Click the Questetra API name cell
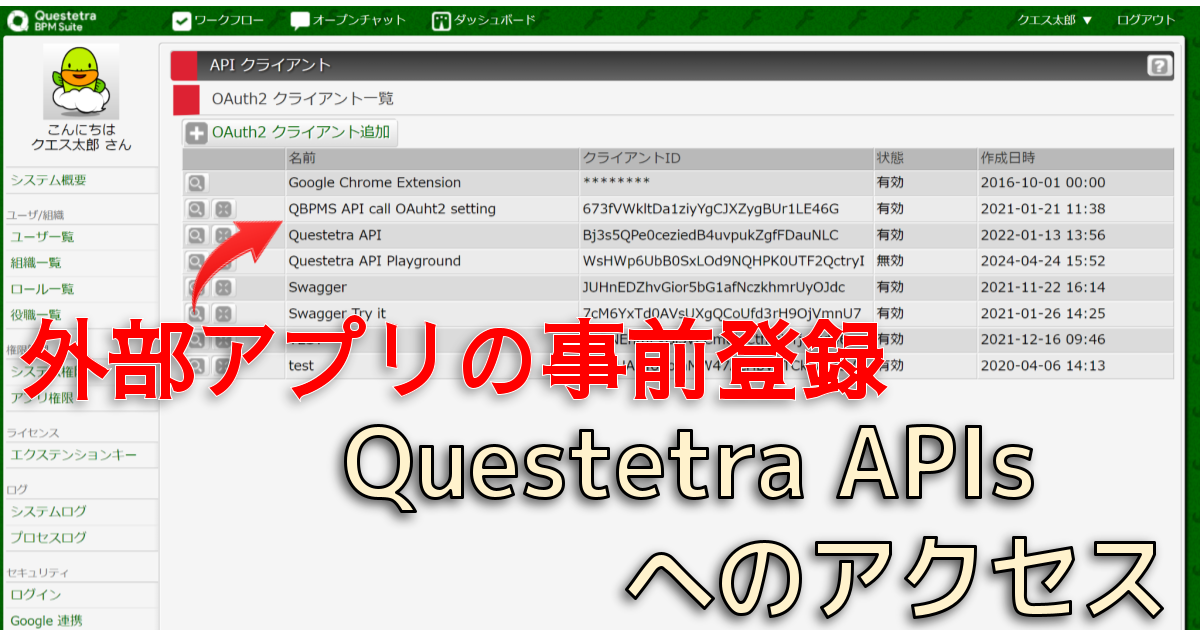The height and width of the screenshot is (630, 1200). [x=335, y=235]
